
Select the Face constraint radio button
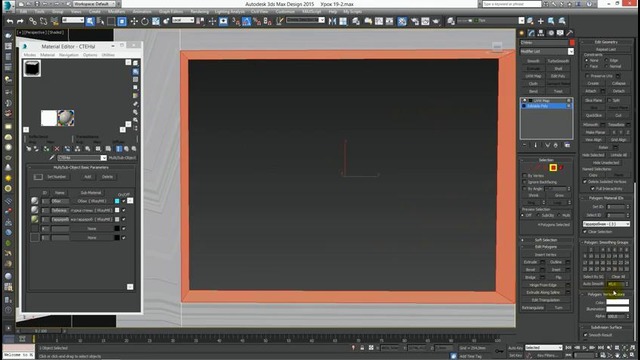point(587,66)
